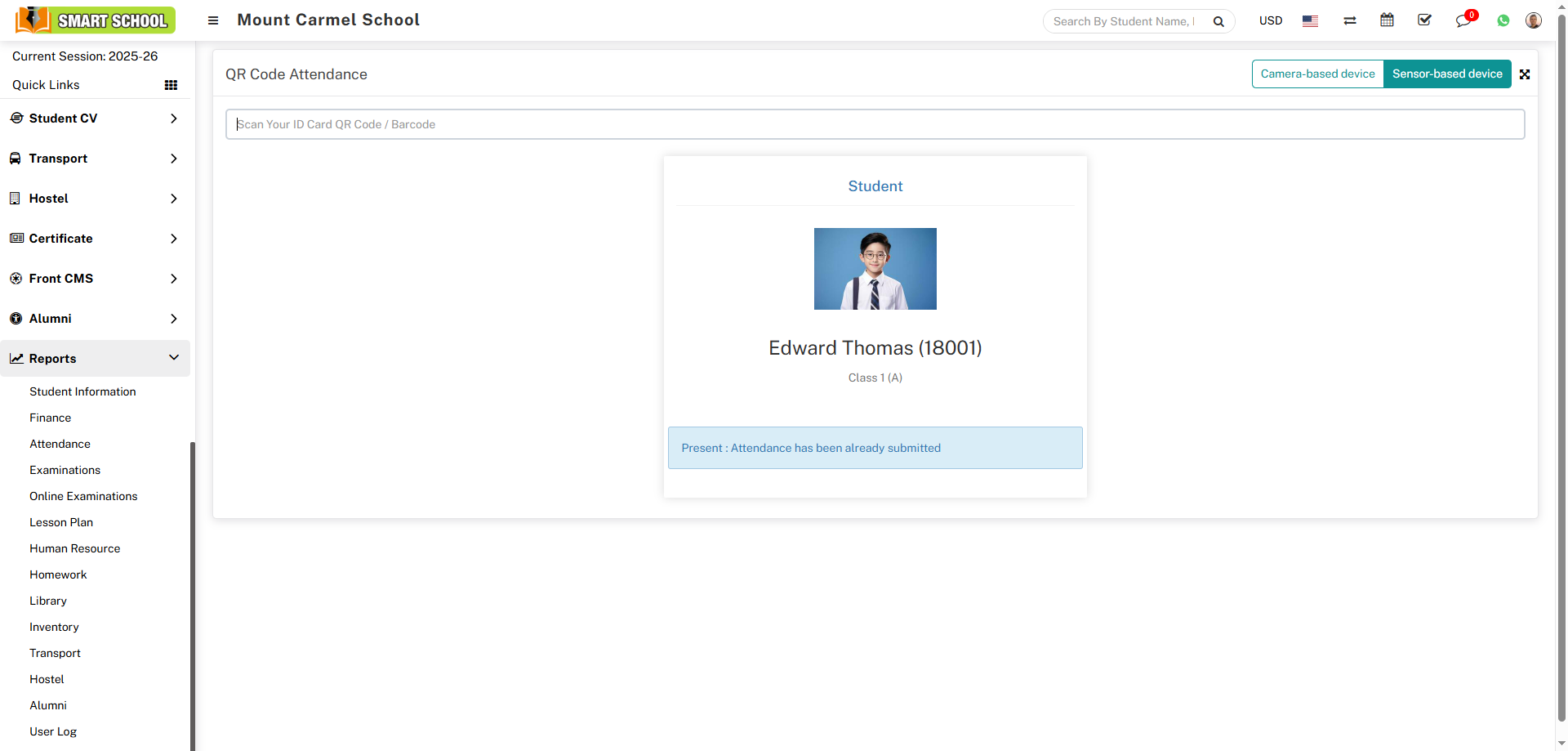Click the Student CV sidebar icon
Image resolution: width=1568 pixels, height=751 pixels.
(x=16, y=118)
